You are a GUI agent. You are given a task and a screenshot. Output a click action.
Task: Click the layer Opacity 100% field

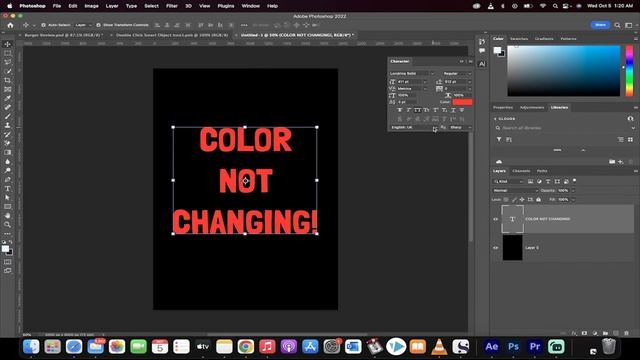pos(563,191)
